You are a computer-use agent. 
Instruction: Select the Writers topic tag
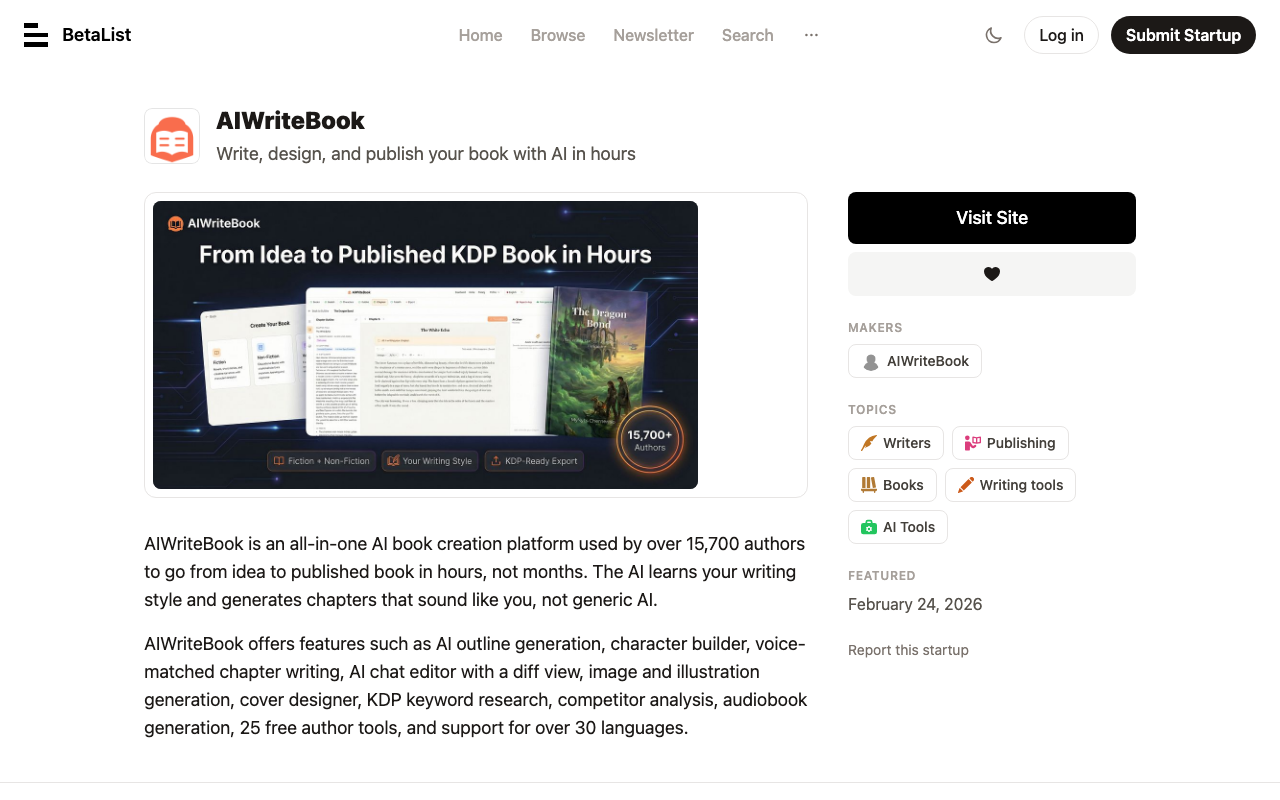point(895,443)
